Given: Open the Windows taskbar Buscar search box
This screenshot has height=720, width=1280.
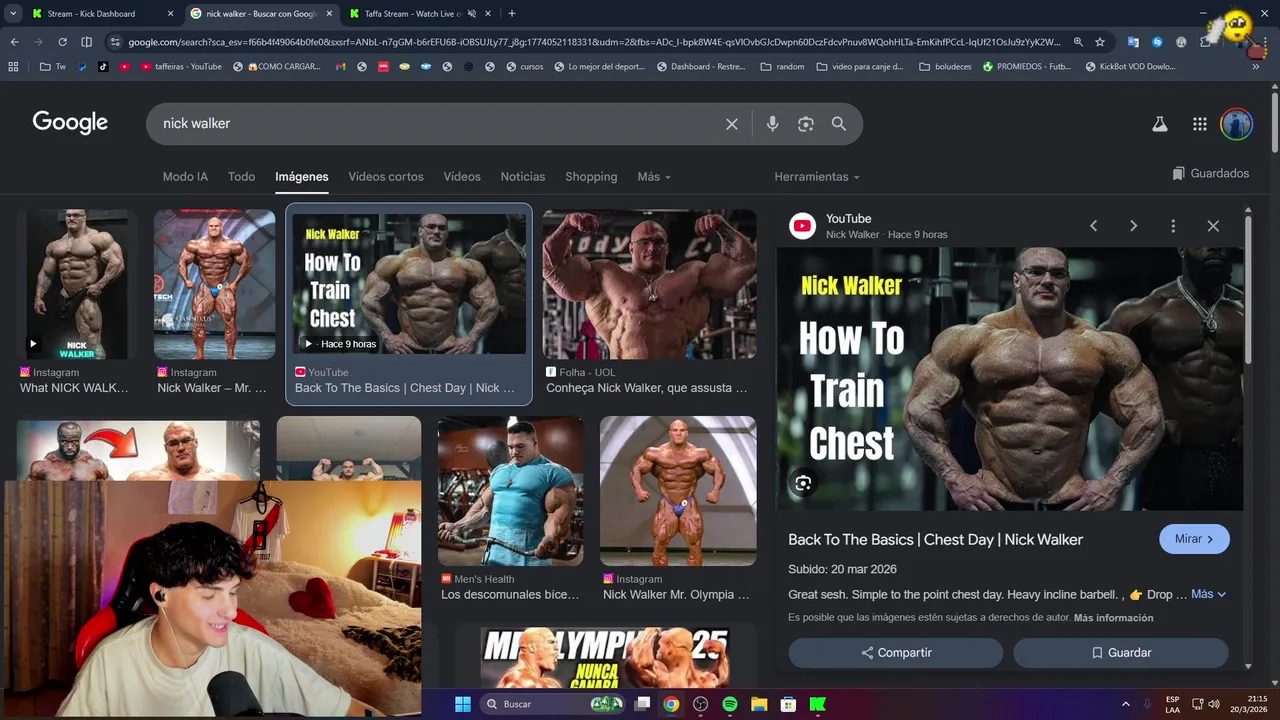Looking at the screenshot, I should (x=554, y=704).
